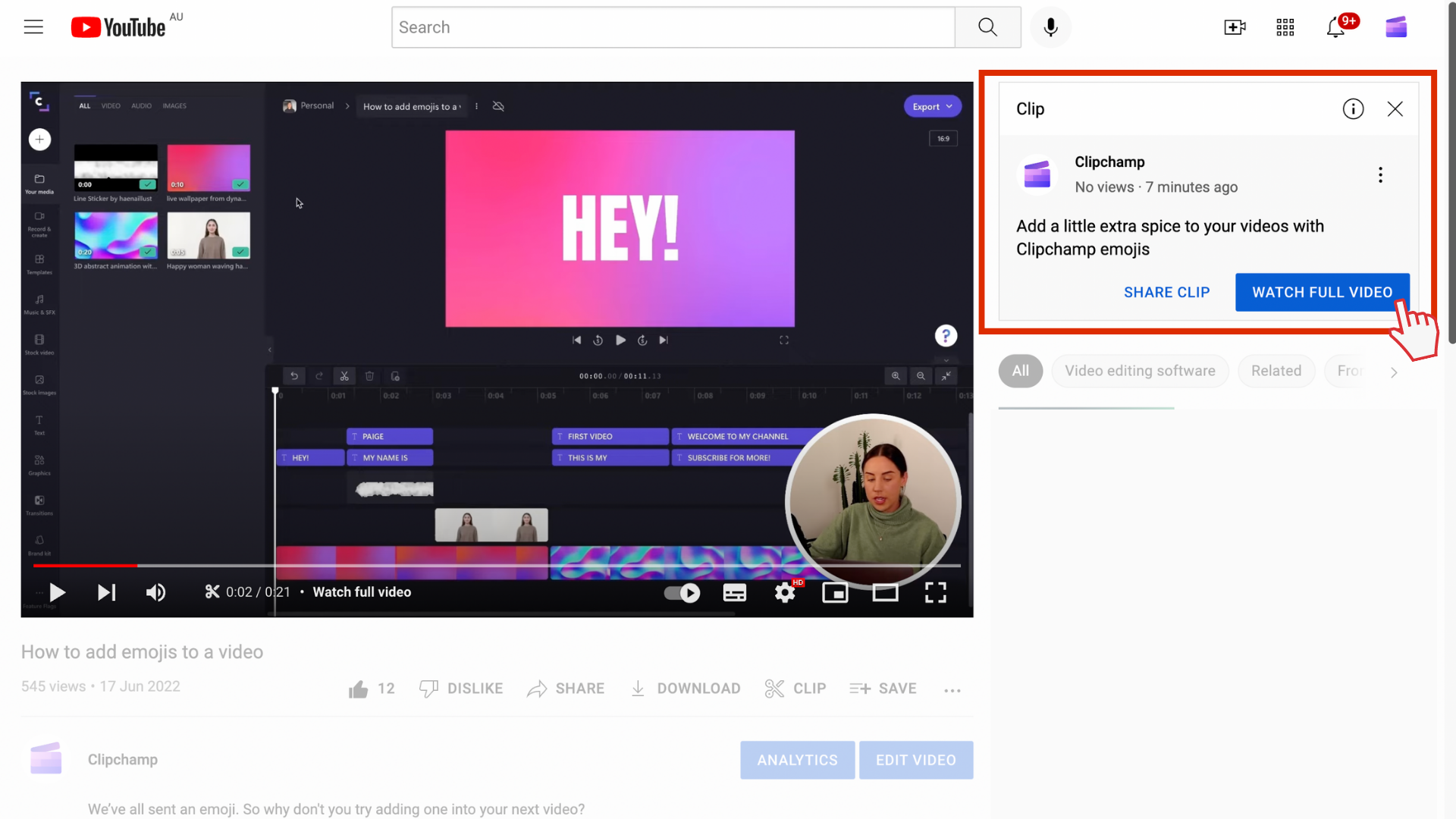
Task: Click Watch full video in player bar
Action: [x=362, y=592]
